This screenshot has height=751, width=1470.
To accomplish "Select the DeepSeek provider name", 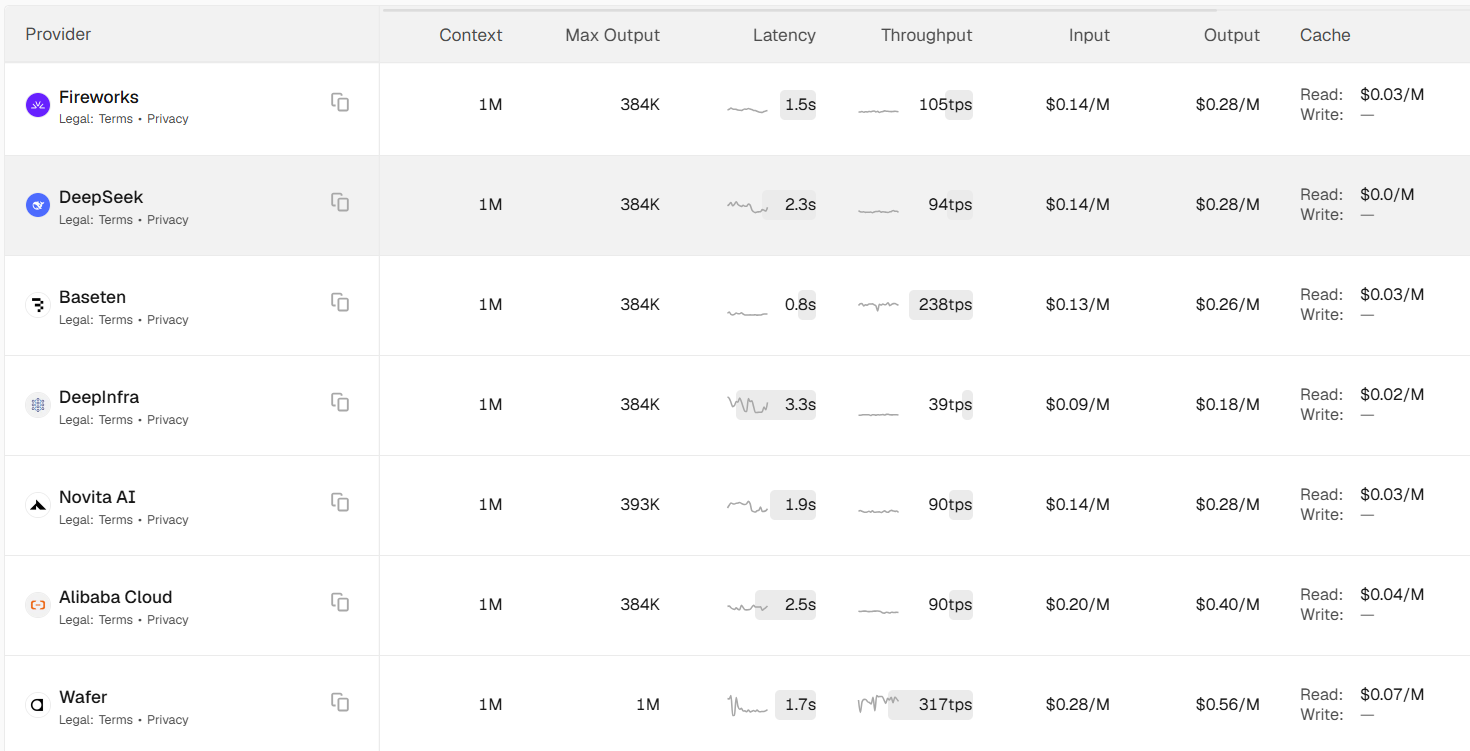I will click(101, 197).
